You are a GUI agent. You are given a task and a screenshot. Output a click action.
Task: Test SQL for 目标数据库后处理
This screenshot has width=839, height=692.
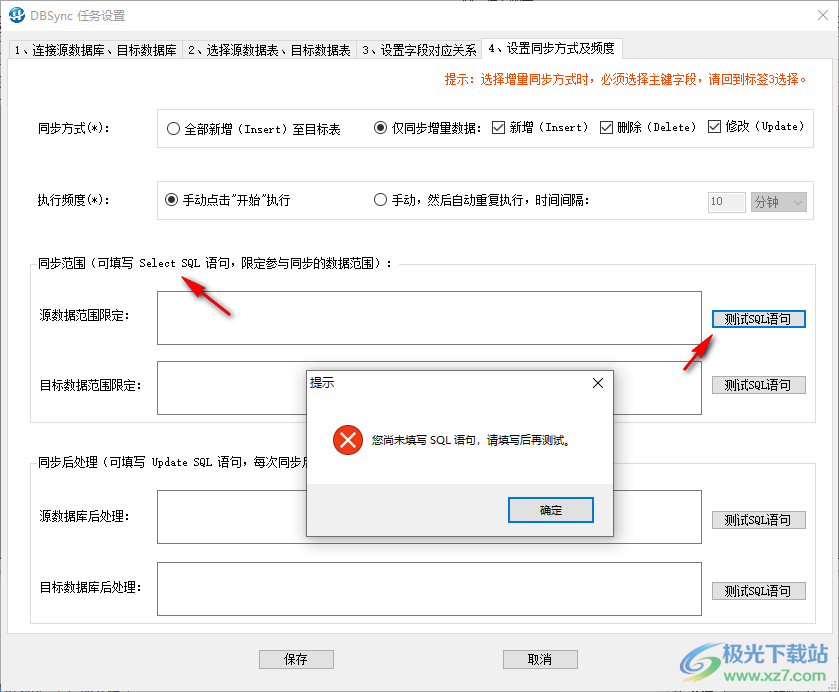pos(758,591)
